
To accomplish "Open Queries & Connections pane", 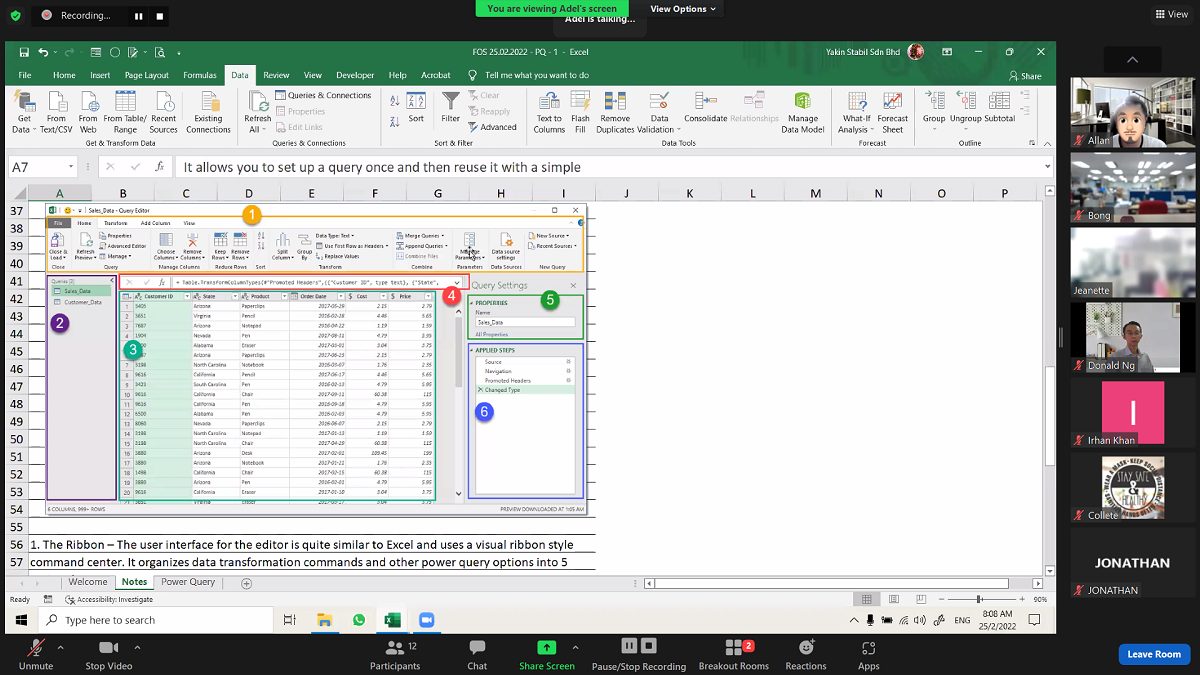I will coord(322,95).
